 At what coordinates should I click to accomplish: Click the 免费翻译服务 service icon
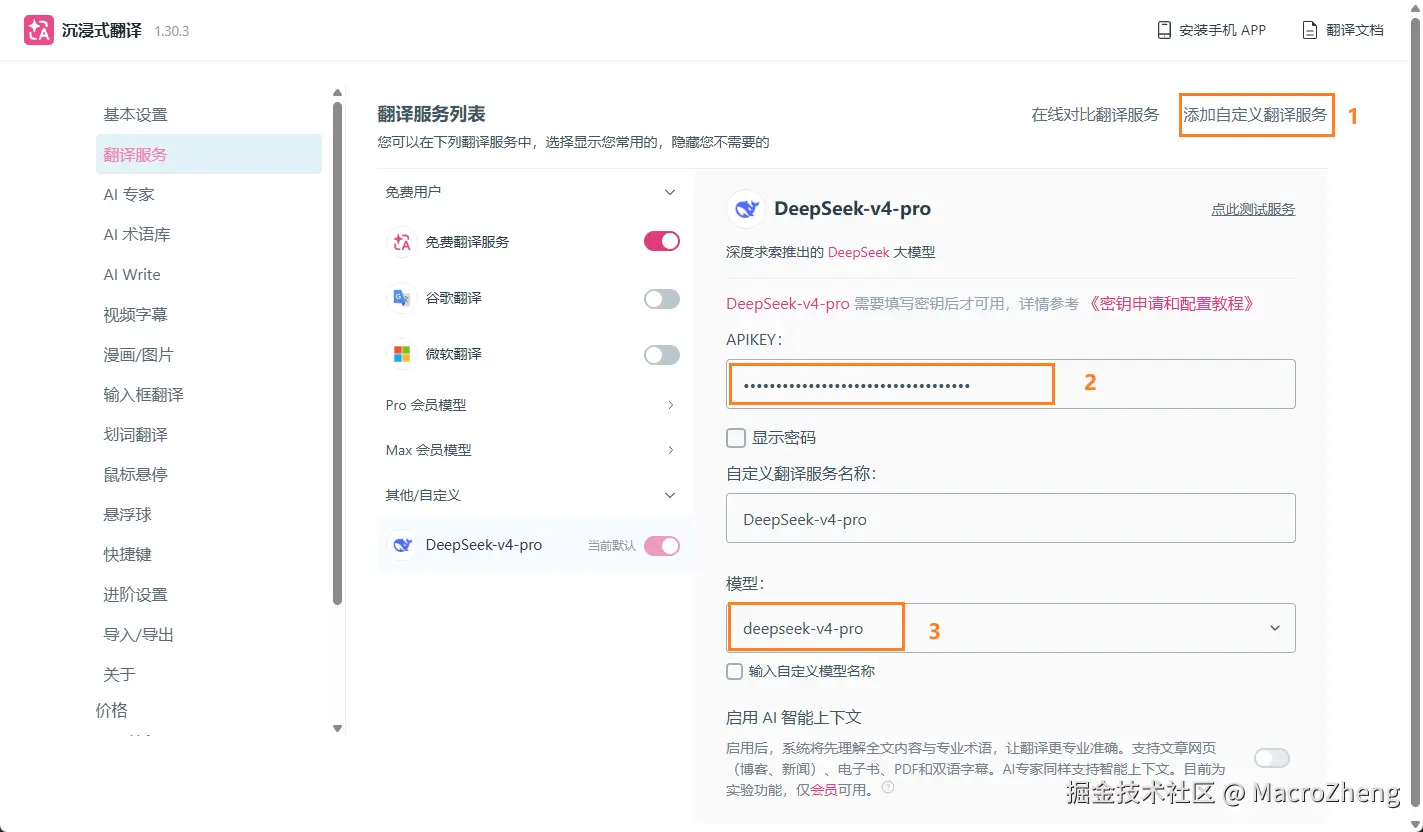(x=402, y=242)
